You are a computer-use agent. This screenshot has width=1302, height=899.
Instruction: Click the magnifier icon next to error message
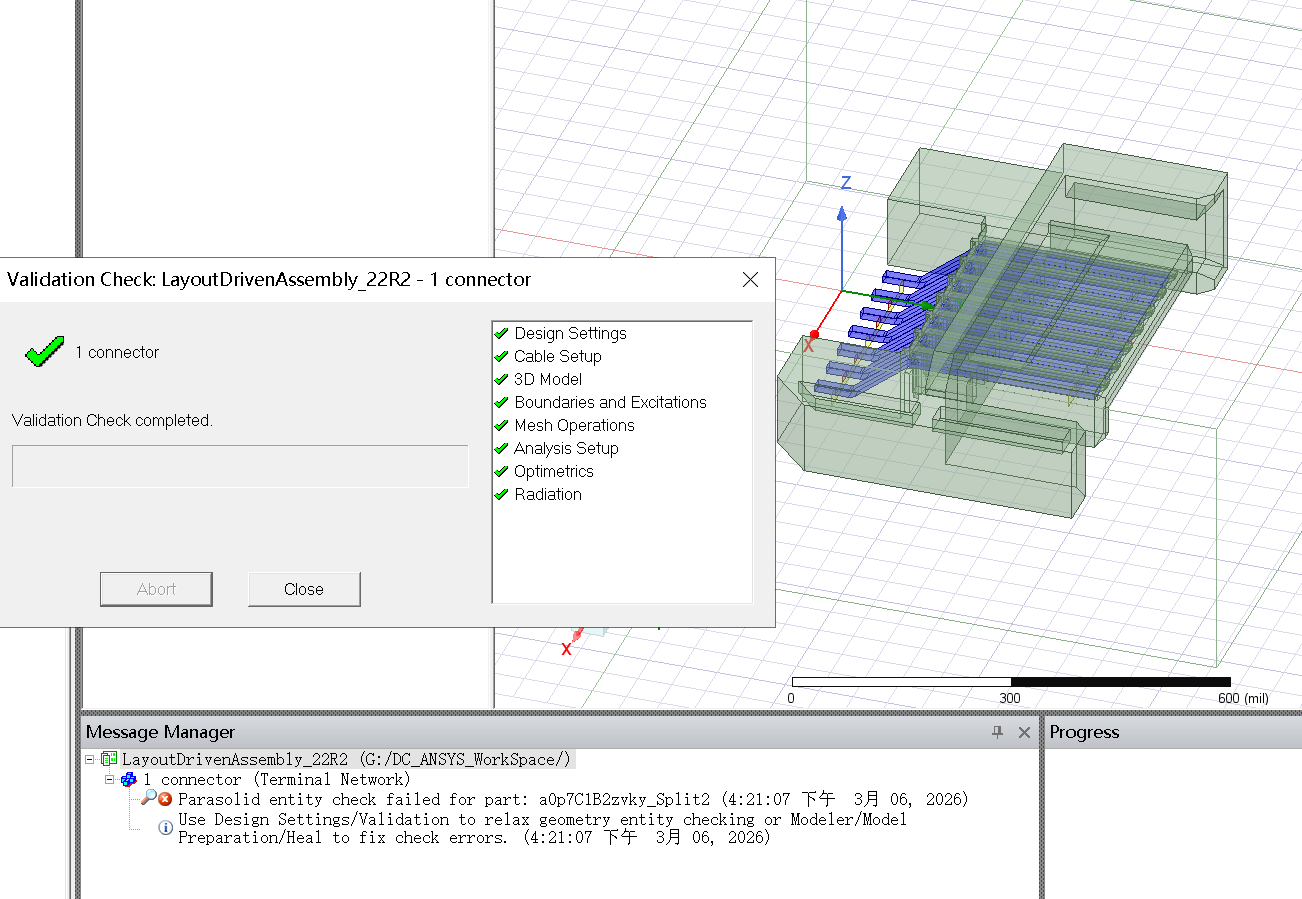[148, 798]
